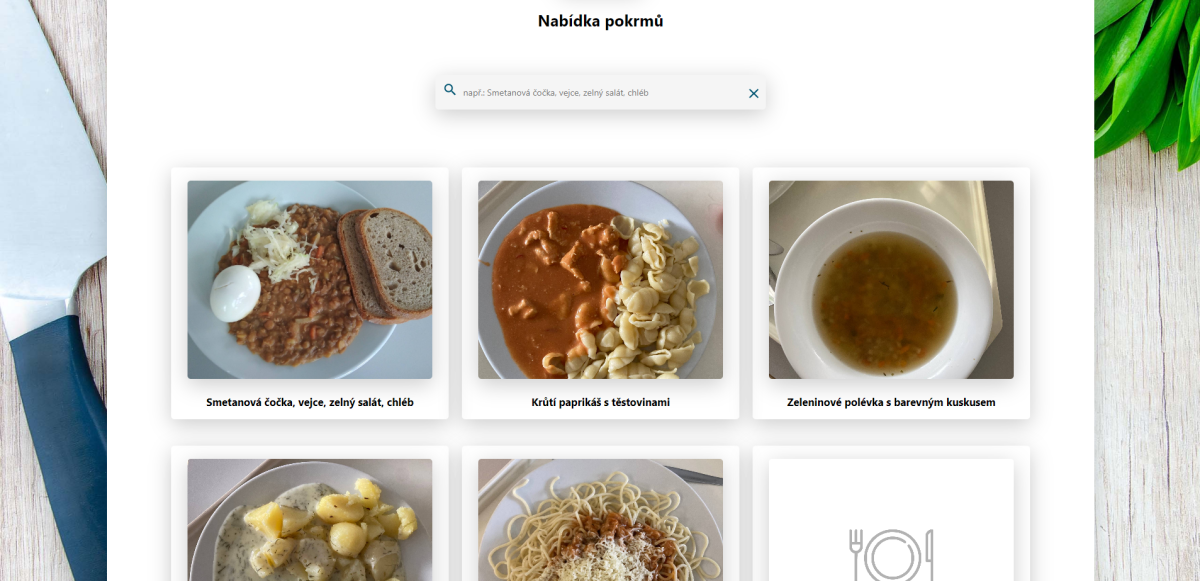Open the potatoes in dill sauce photo
Image resolution: width=1200 pixels, height=581 pixels.
[310, 520]
